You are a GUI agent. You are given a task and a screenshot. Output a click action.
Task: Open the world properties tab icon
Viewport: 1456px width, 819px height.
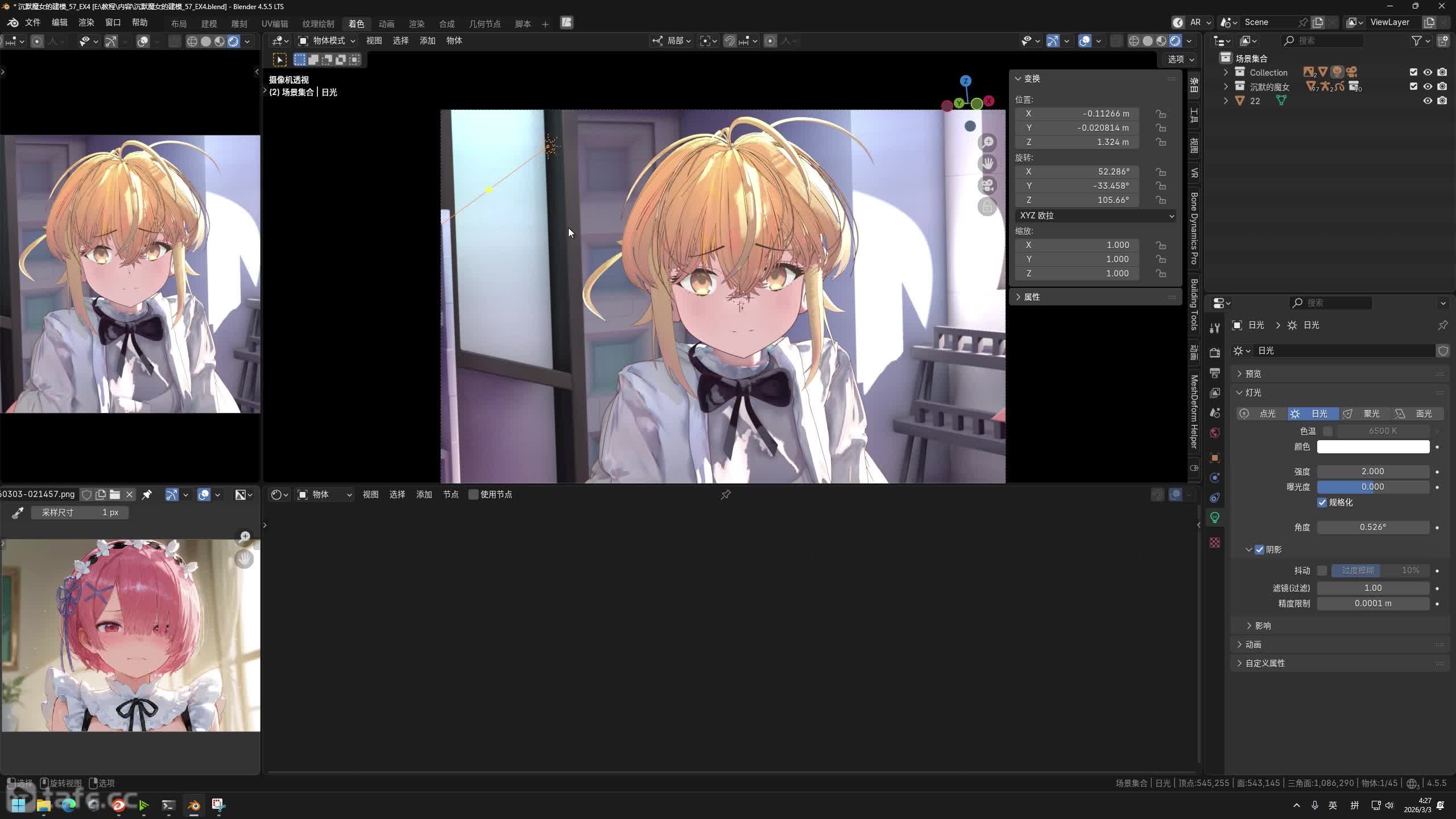click(x=1215, y=433)
